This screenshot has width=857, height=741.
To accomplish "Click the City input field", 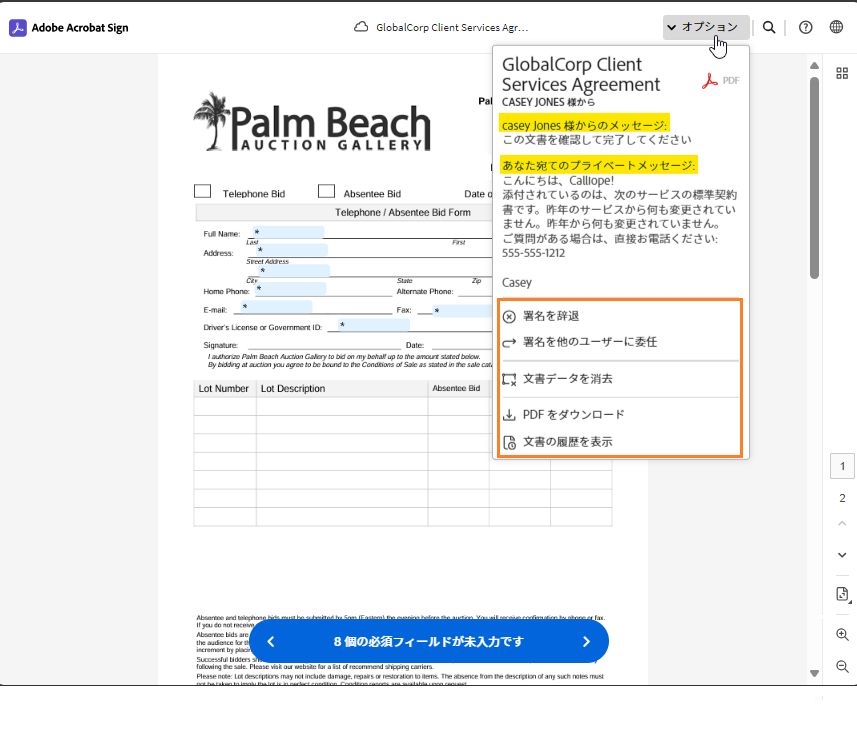I will [294, 270].
